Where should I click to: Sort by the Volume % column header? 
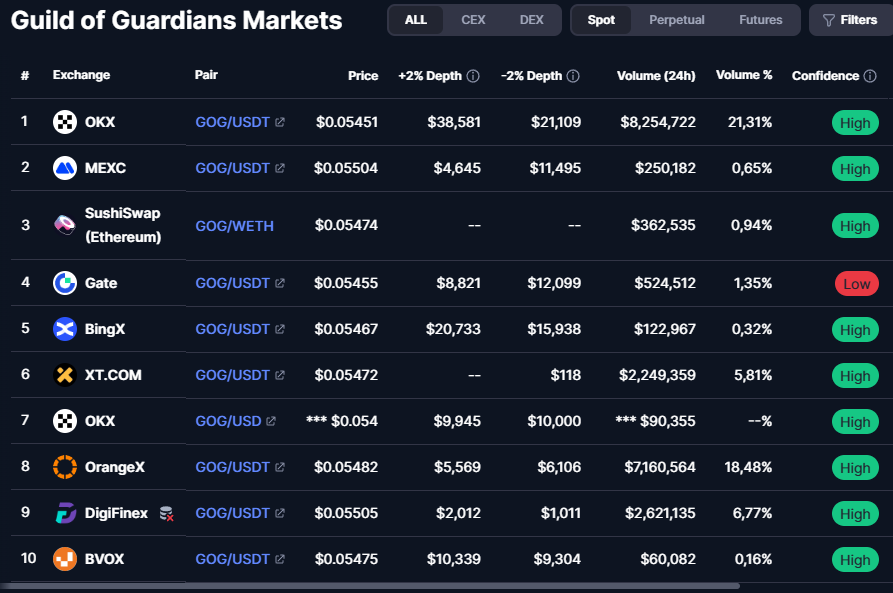click(744, 75)
